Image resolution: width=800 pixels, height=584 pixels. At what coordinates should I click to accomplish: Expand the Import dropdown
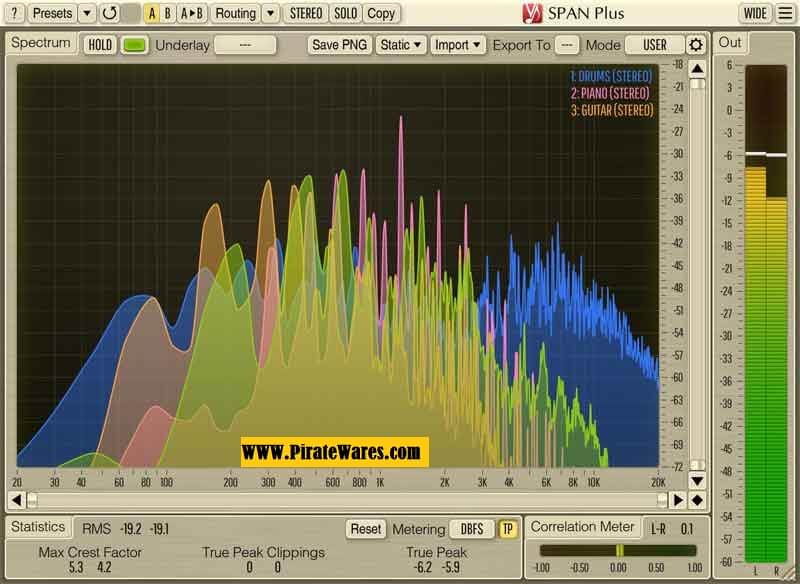pos(458,45)
